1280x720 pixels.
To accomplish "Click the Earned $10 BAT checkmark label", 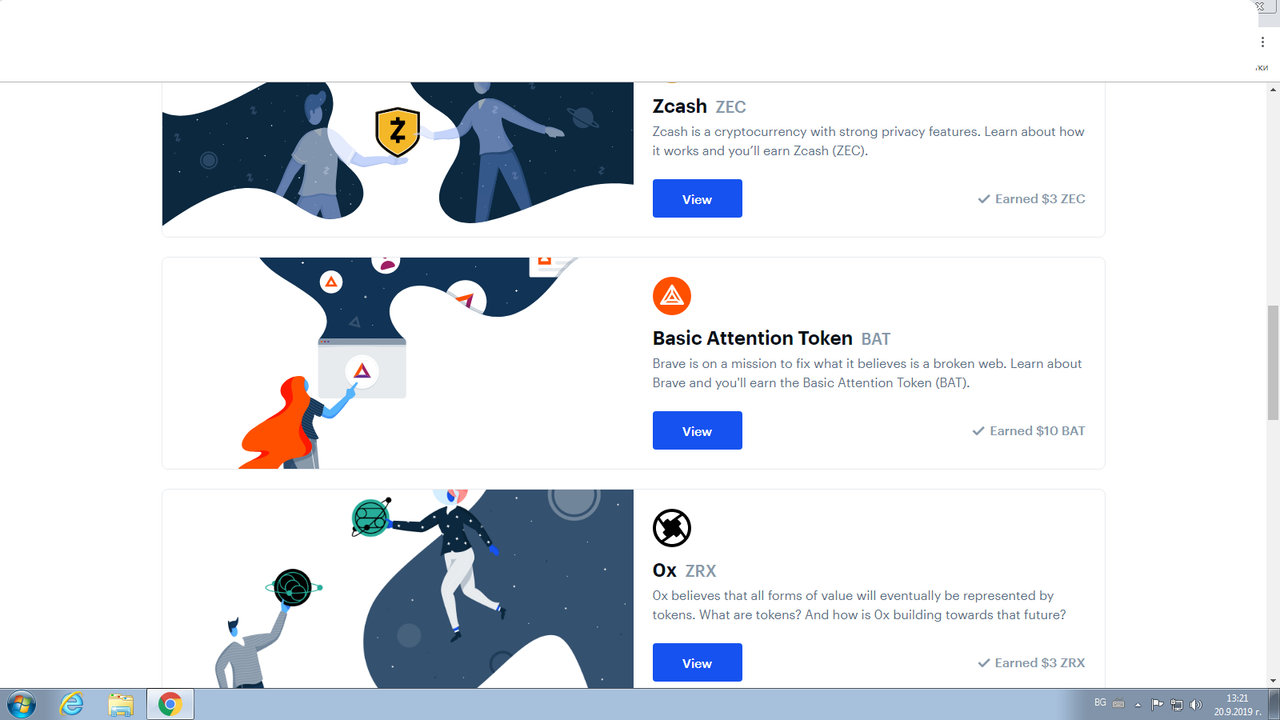I will (x=1029, y=431).
